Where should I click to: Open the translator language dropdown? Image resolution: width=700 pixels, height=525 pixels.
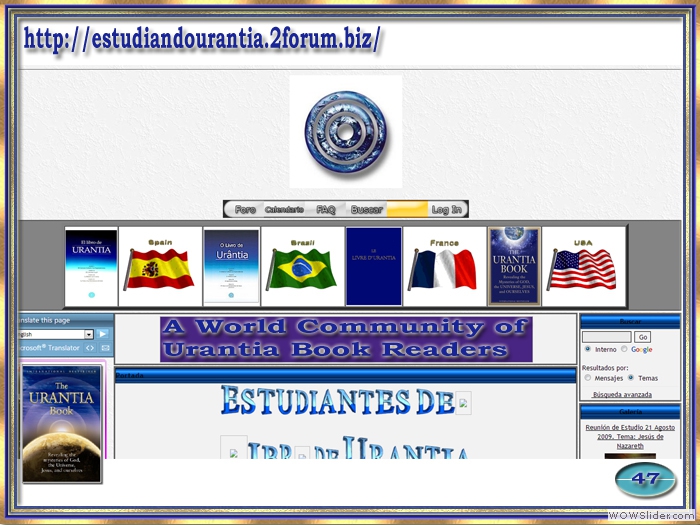88,334
